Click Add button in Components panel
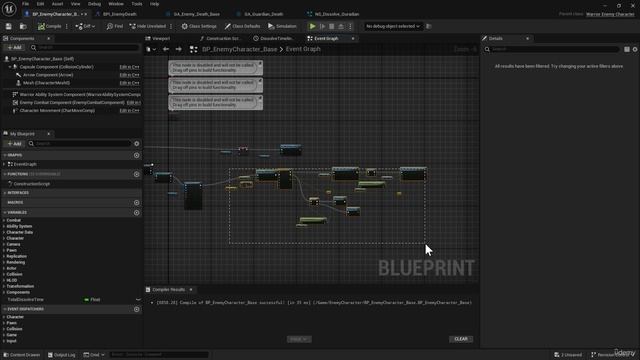Image resolution: width=640 pixels, height=360 pixels. coord(14,48)
